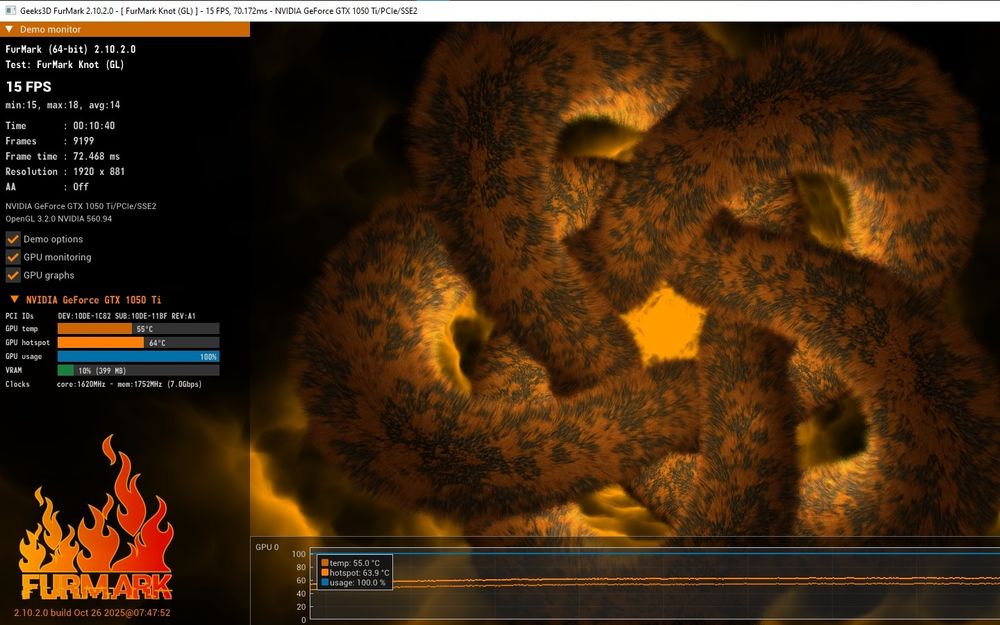This screenshot has width=1000, height=625.
Task: Collapse the Demo monitor panel triangle
Action: (9, 29)
